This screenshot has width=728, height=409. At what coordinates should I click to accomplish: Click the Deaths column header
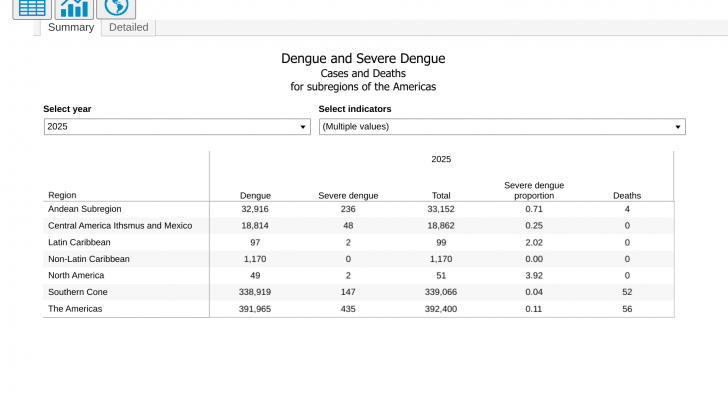(627, 195)
